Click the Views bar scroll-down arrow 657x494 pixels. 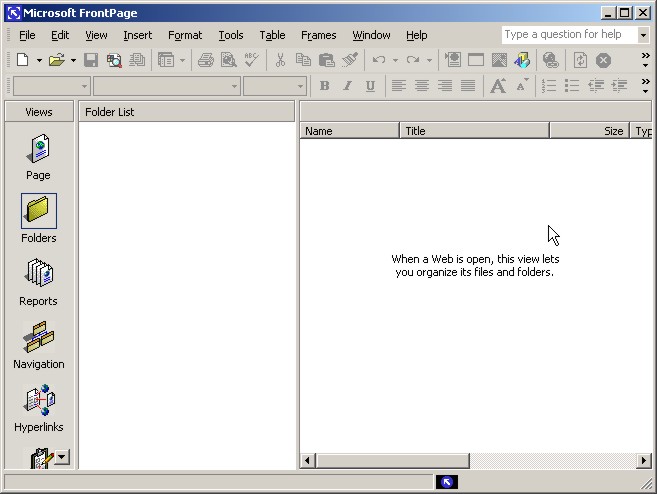62,457
